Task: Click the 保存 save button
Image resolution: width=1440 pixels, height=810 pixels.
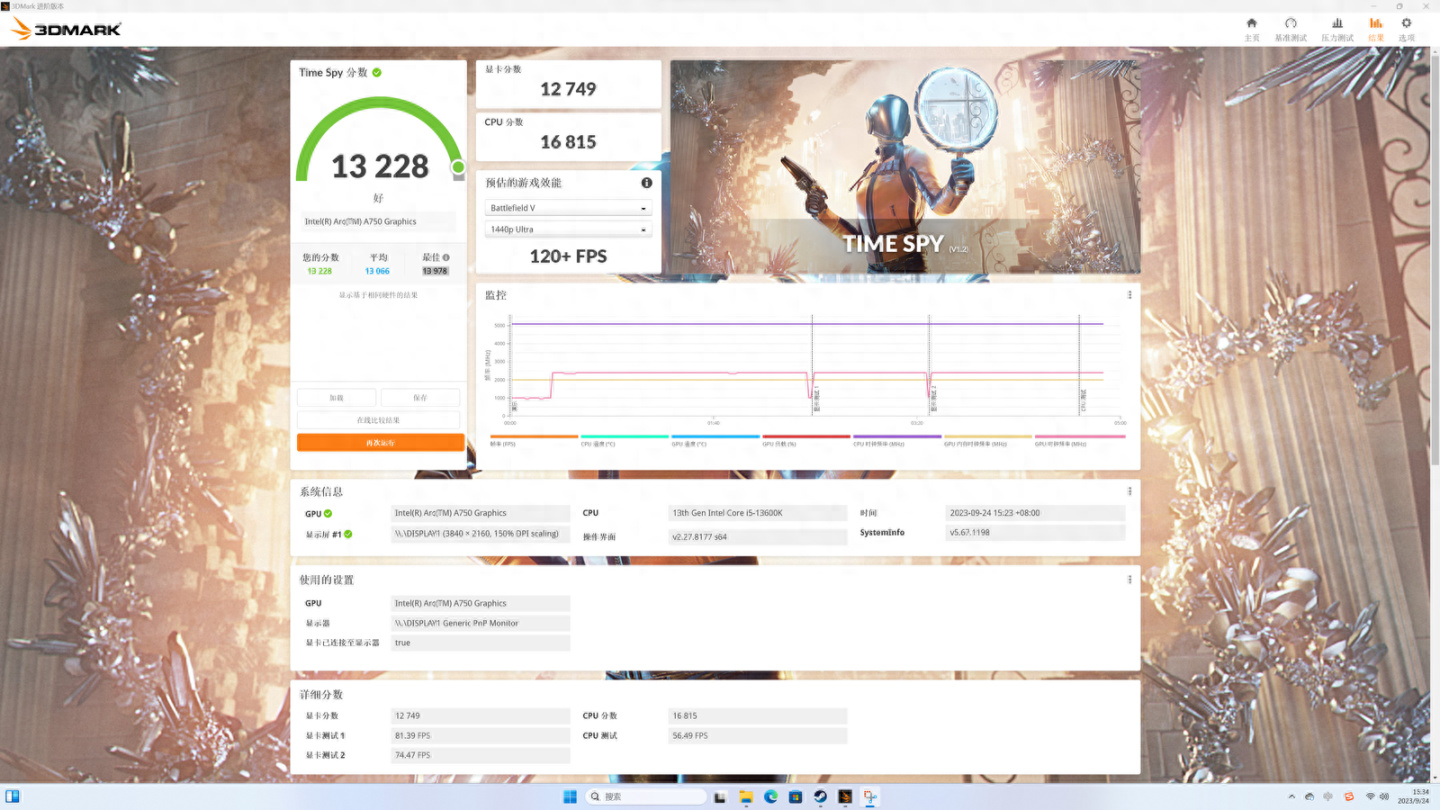Action: click(420, 398)
